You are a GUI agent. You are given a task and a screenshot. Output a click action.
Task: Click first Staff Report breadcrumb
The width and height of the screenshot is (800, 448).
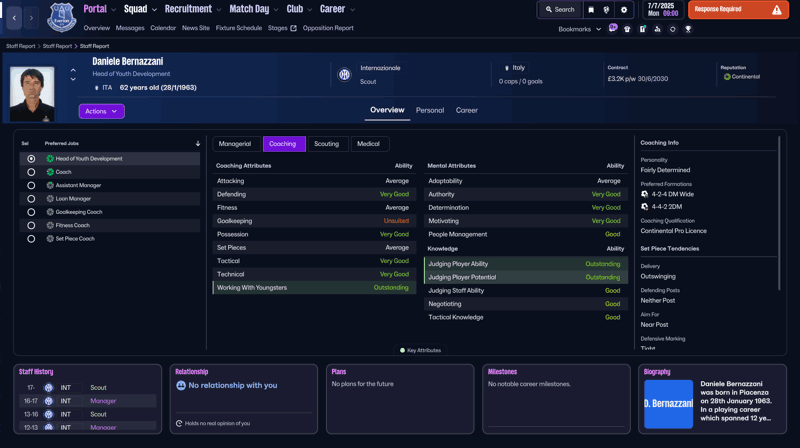[20, 46]
